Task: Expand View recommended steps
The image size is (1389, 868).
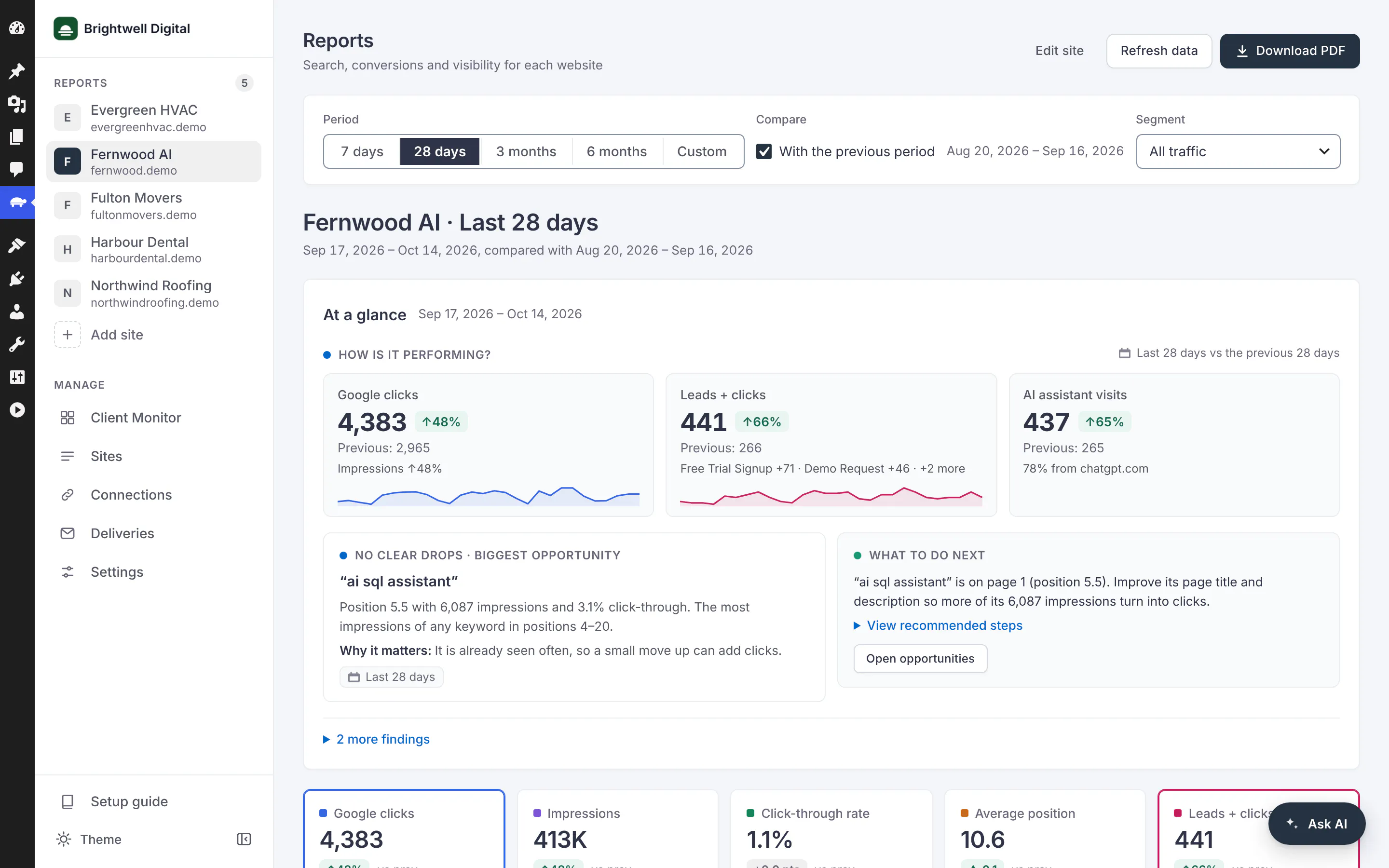Action: coord(938,625)
